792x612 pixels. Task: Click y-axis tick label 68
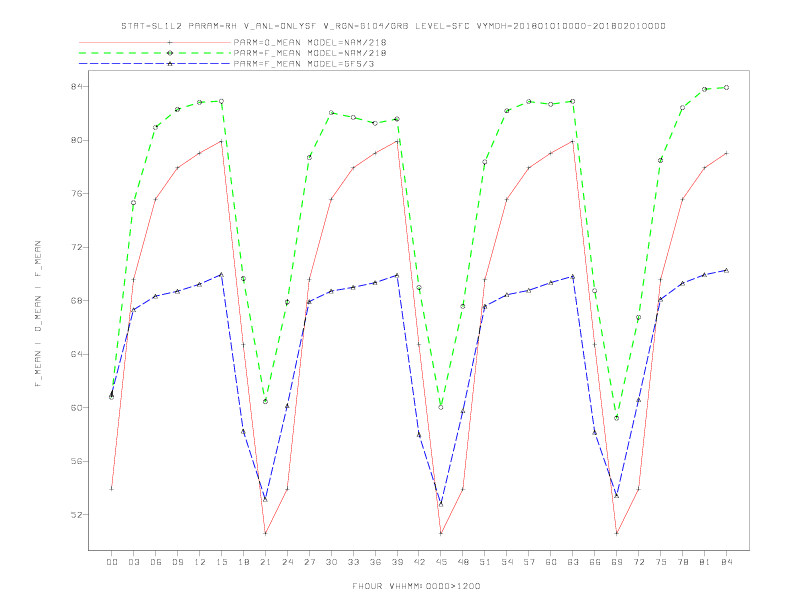(x=76, y=300)
